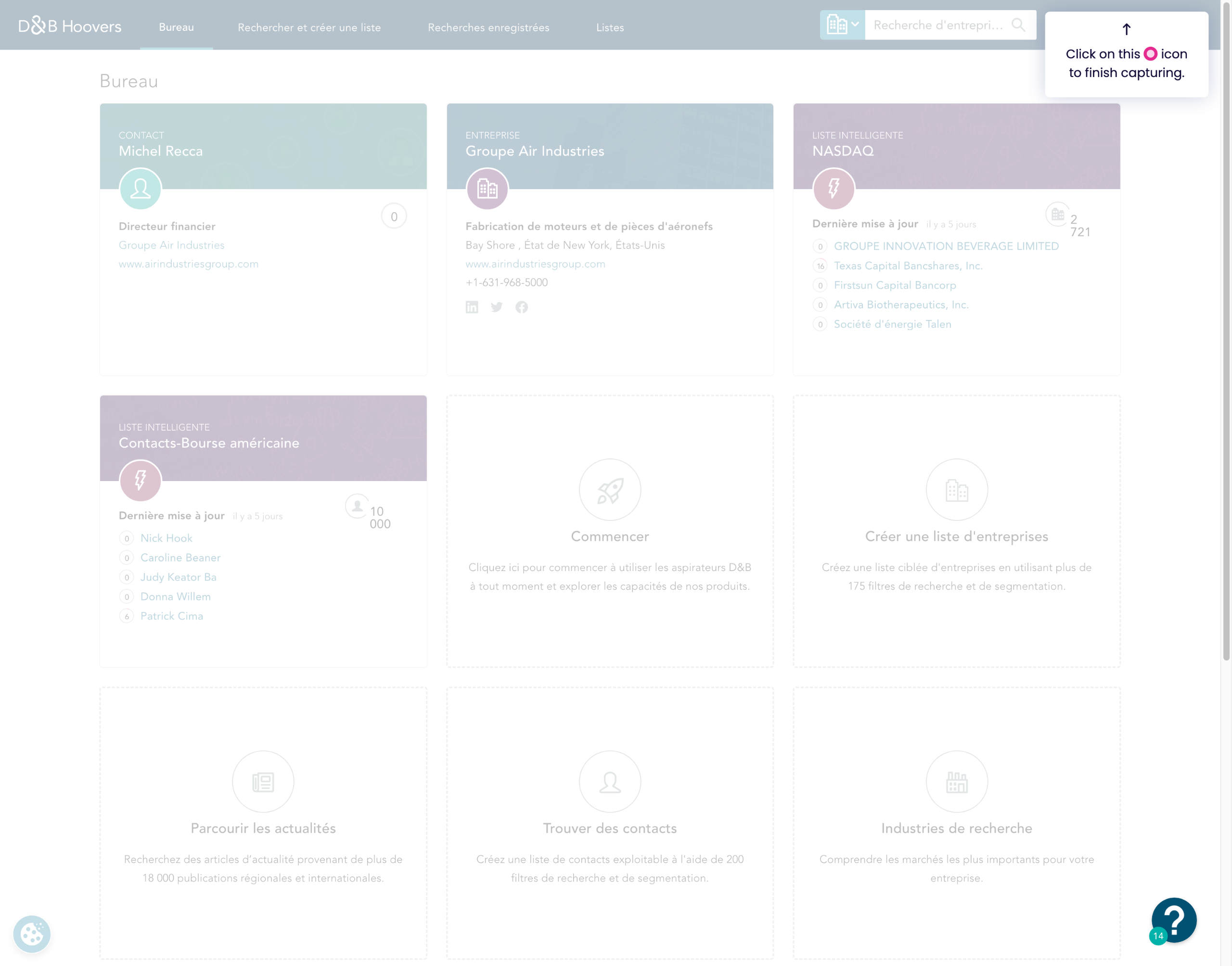Click the Twitter icon on the company card
This screenshot has width=1232, height=966.
pyautogui.click(x=497, y=307)
